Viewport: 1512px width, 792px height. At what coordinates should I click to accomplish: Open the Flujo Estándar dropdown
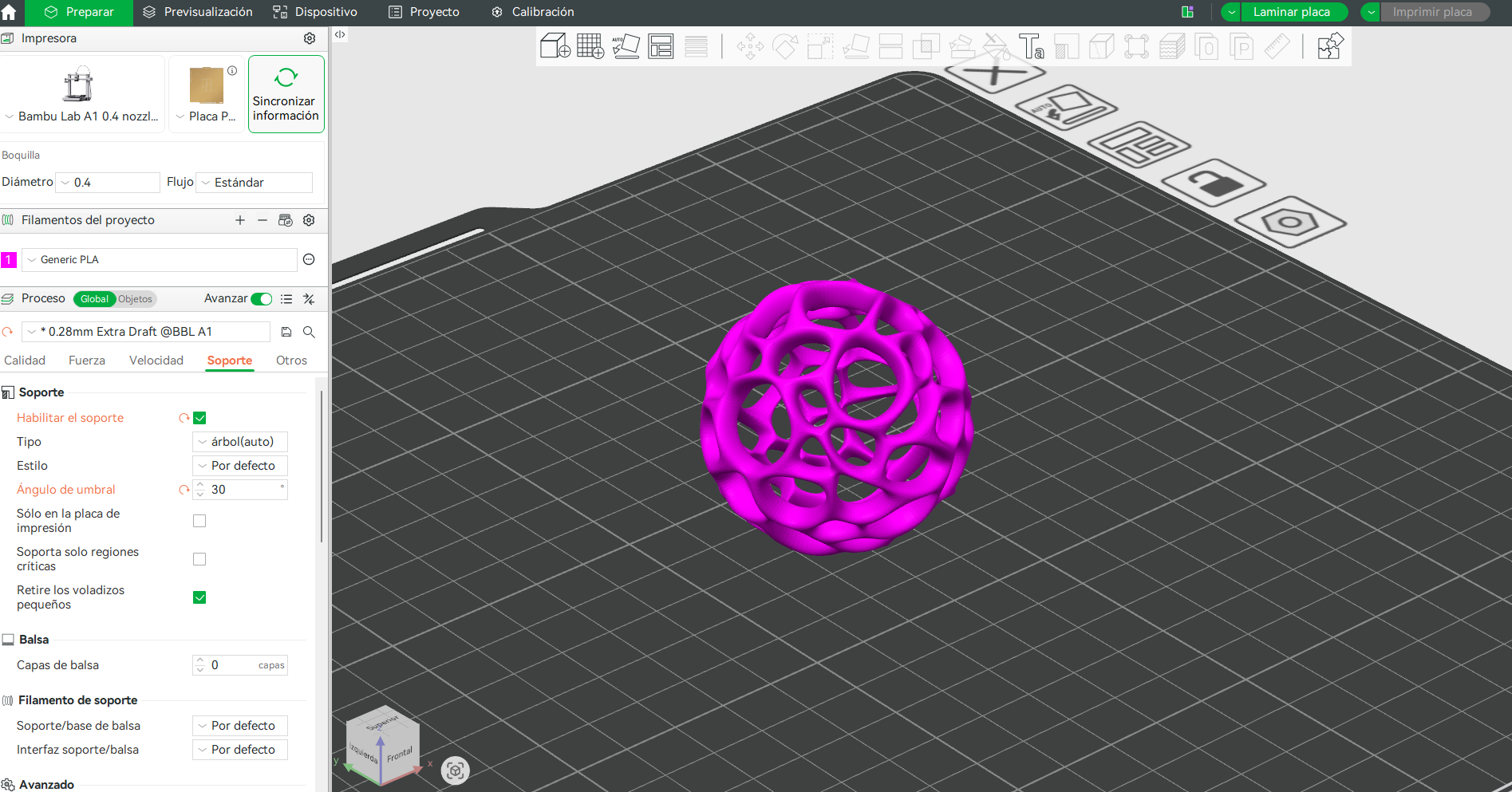[x=255, y=183]
